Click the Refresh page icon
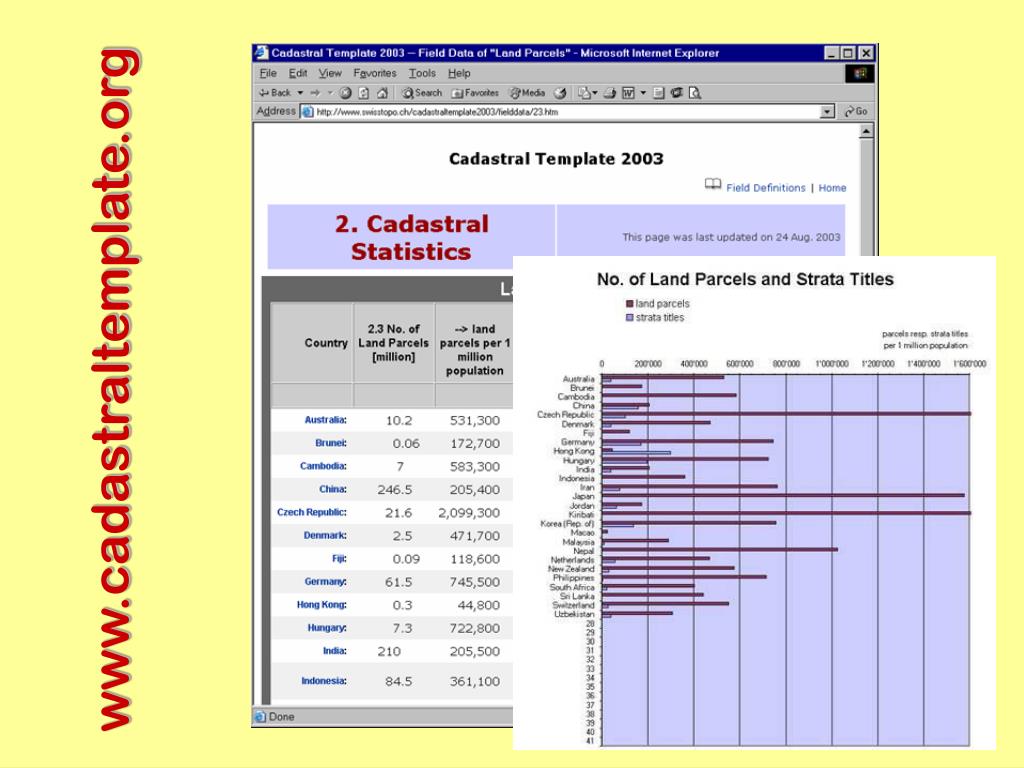This screenshot has width=1024, height=768. 364,93
